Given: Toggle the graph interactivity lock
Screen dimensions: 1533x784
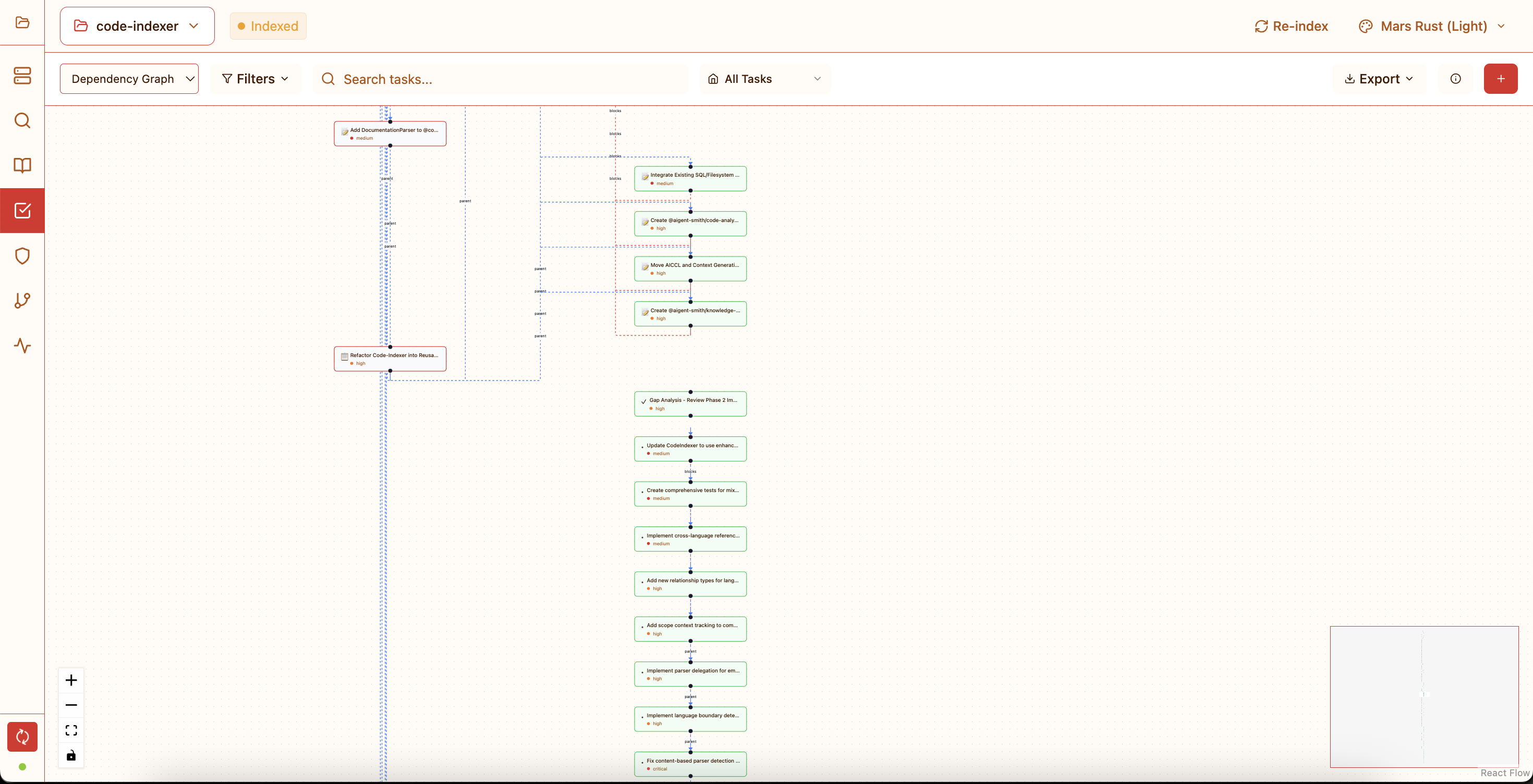Looking at the screenshot, I should coord(71,755).
